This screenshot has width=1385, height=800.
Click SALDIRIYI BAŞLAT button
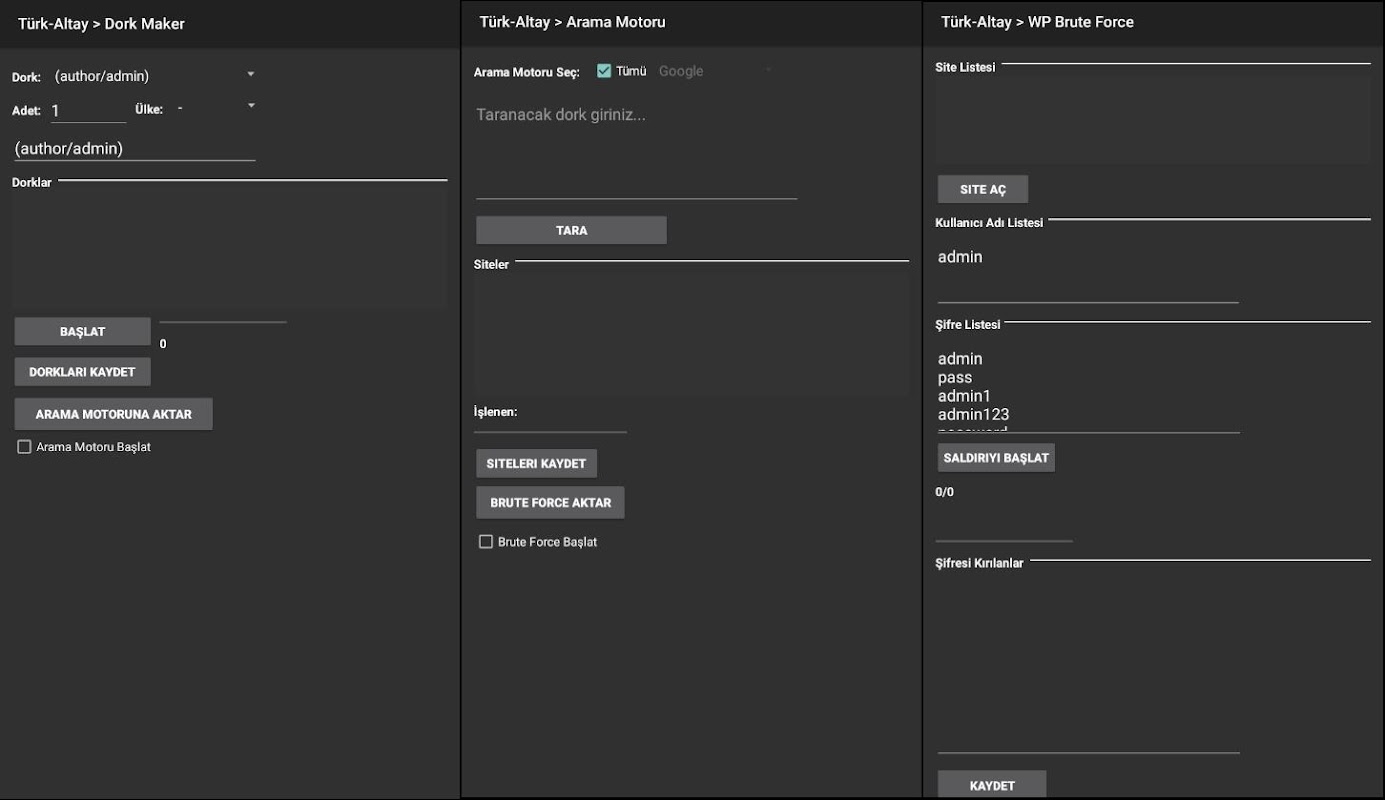tap(996, 458)
